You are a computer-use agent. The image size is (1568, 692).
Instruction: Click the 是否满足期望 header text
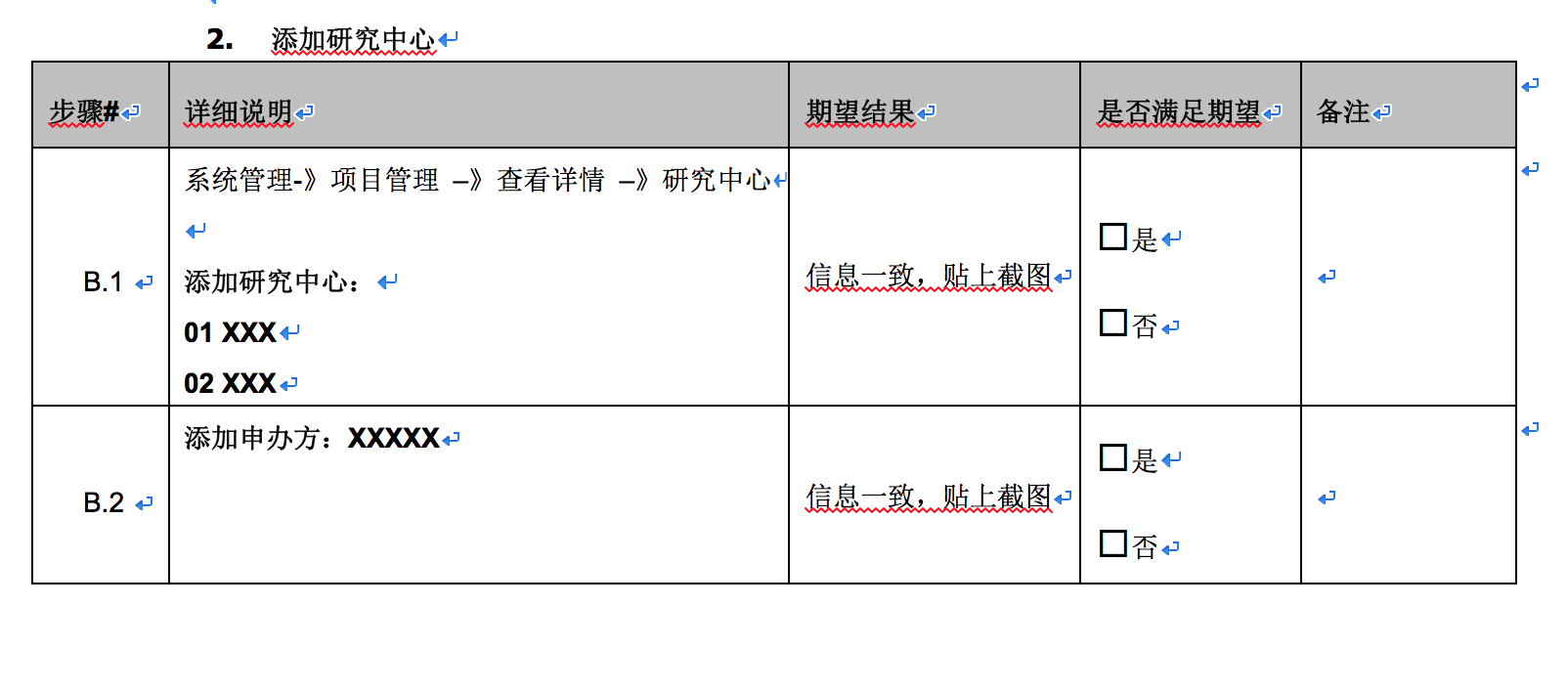point(1178,112)
